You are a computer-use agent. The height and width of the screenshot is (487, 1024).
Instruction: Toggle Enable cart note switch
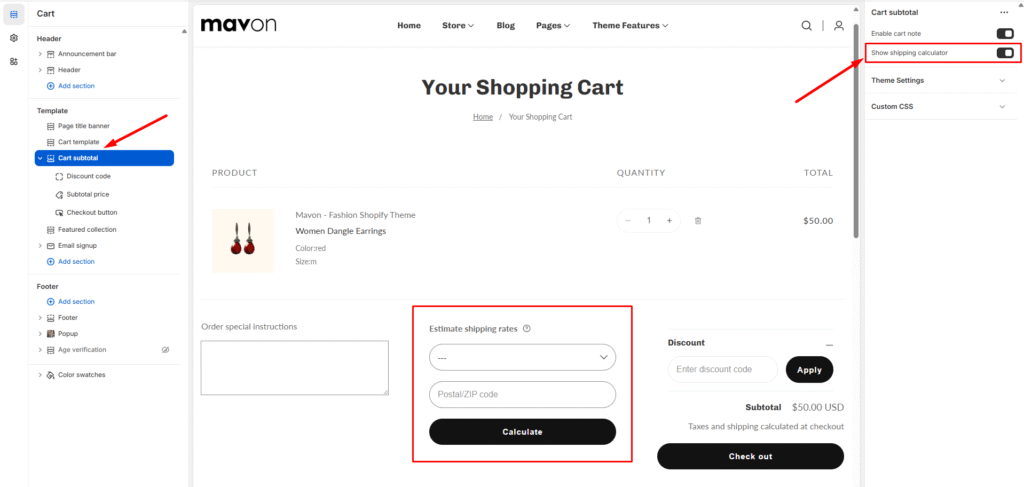(x=1004, y=34)
